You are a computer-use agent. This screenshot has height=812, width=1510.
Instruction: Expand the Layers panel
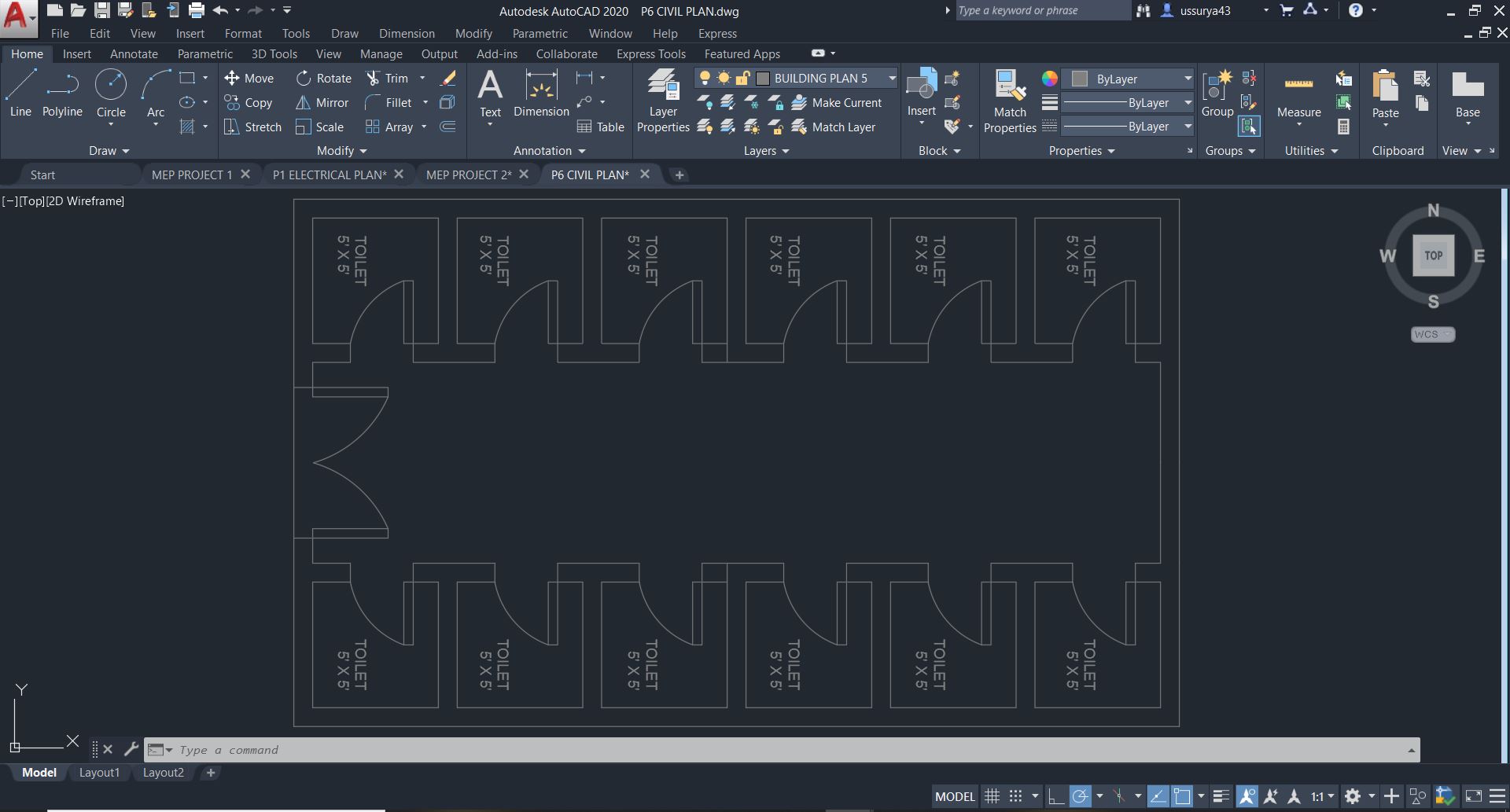coord(766,150)
